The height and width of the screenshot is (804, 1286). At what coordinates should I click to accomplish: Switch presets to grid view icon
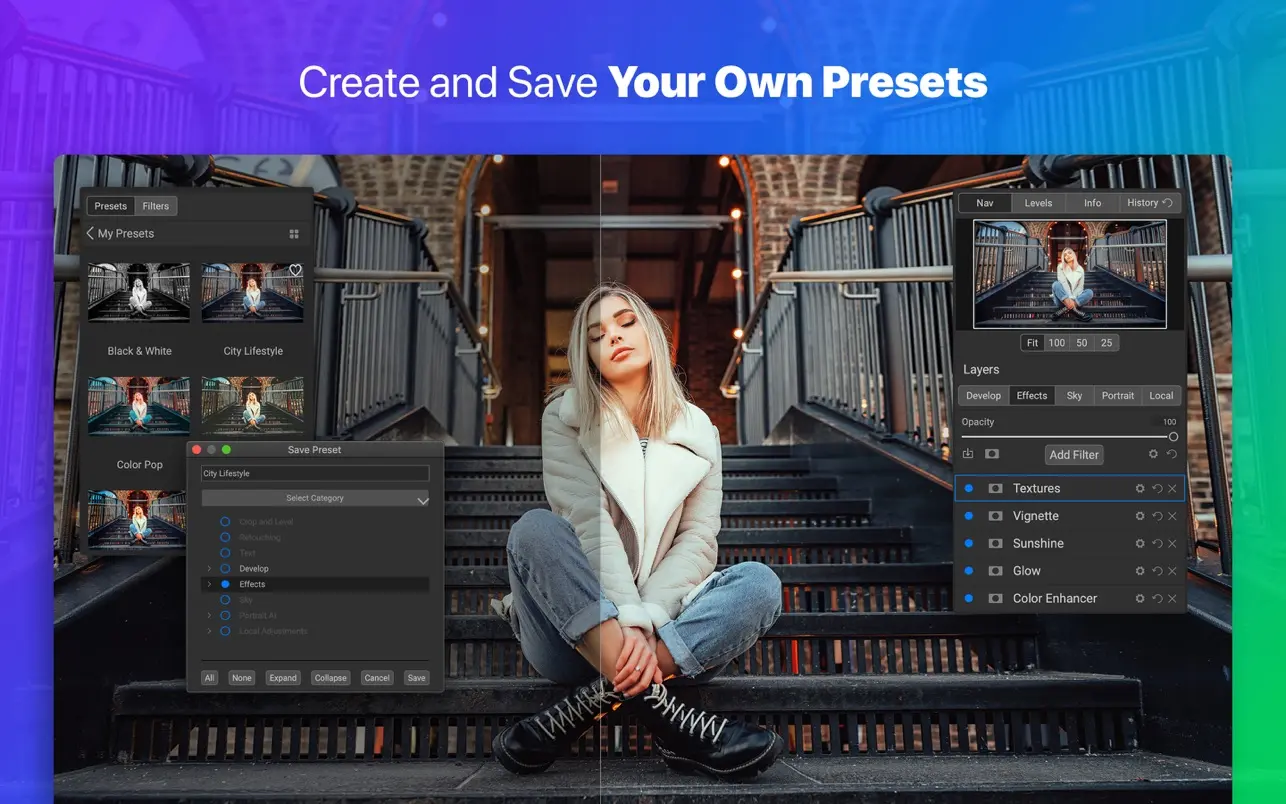(294, 234)
